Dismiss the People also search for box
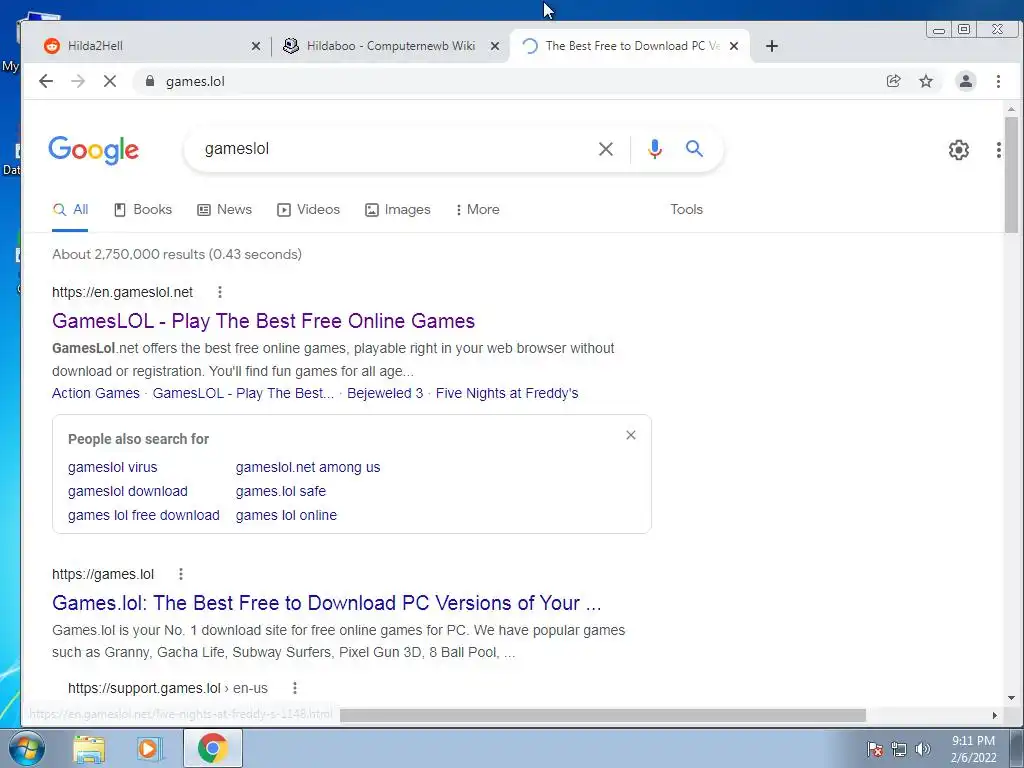 pyautogui.click(x=631, y=435)
